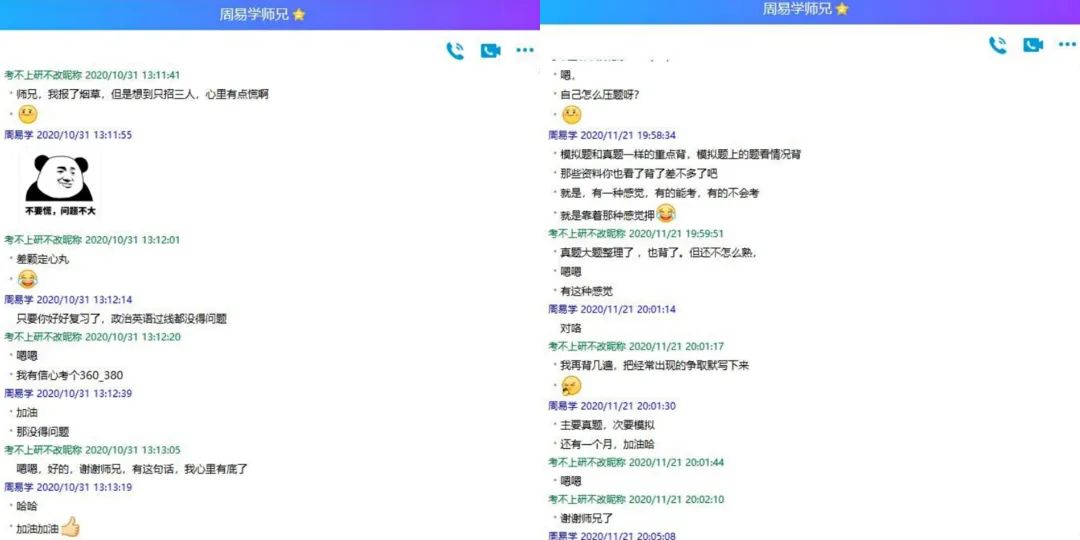Image resolution: width=1080 pixels, height=540 pixels.
Task: Open the three-dot more menu in left chat
Action: pyautogui.click(x=525, y=51)
